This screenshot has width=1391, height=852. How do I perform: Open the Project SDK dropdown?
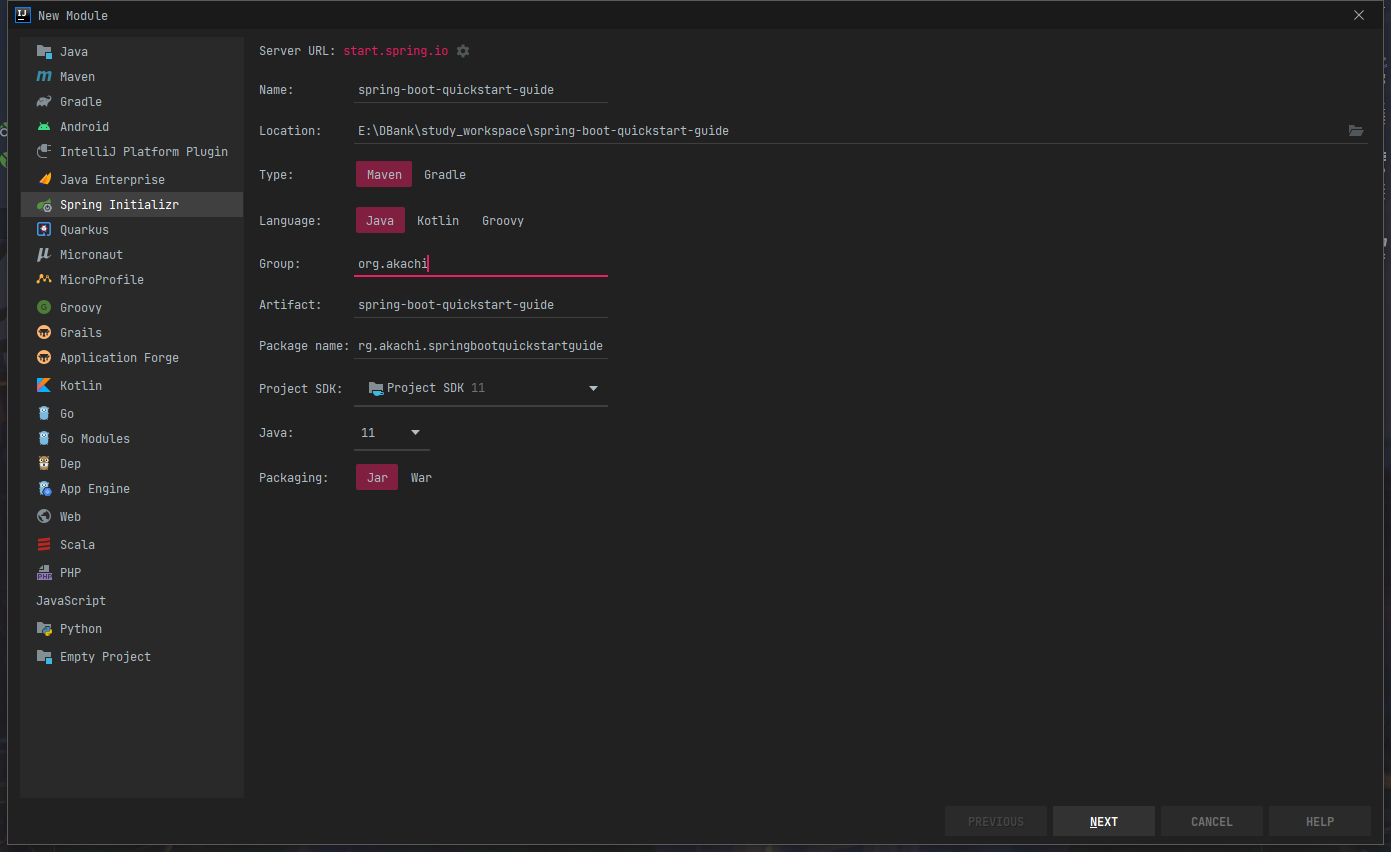[x=481, y=388]
